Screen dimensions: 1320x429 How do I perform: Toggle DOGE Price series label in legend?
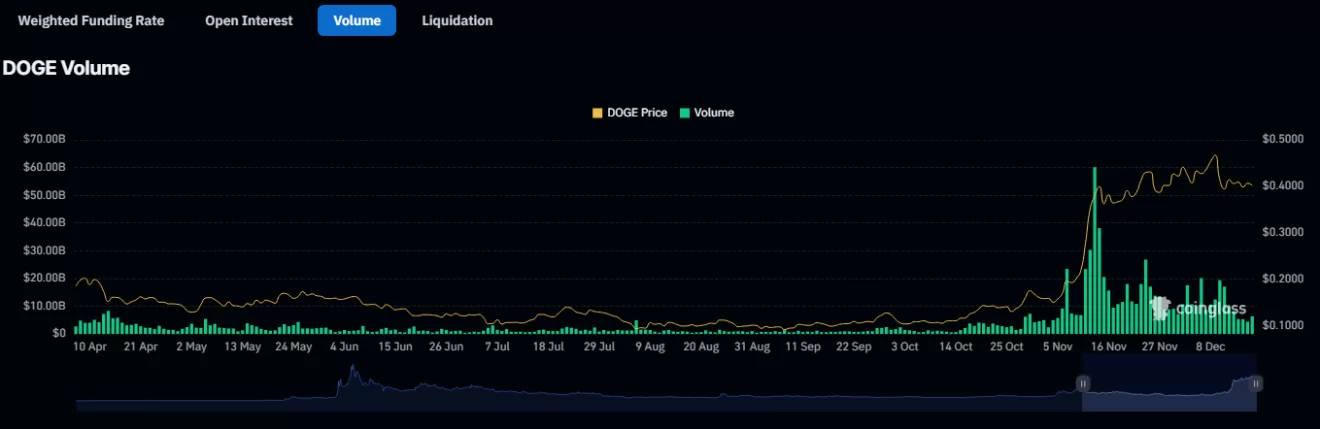(x=637, y=113)
